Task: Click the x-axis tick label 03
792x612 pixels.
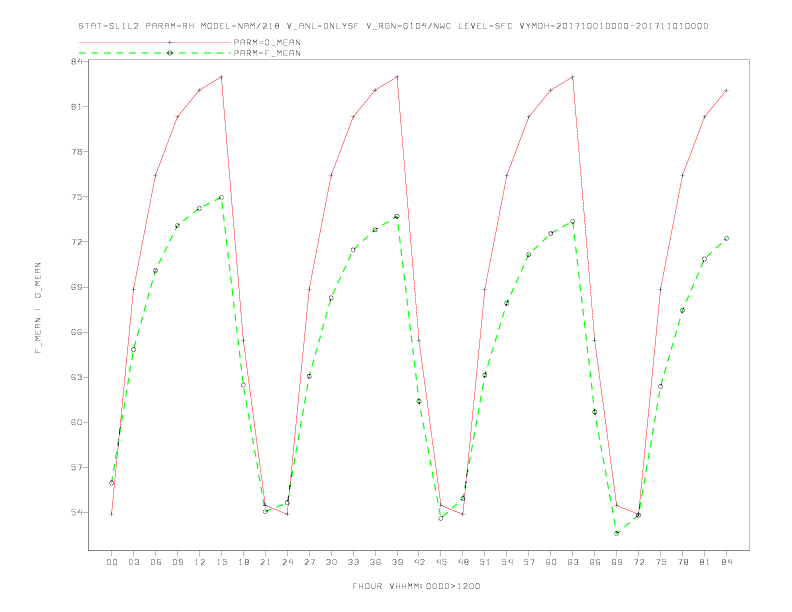Action: coord(133,562)
